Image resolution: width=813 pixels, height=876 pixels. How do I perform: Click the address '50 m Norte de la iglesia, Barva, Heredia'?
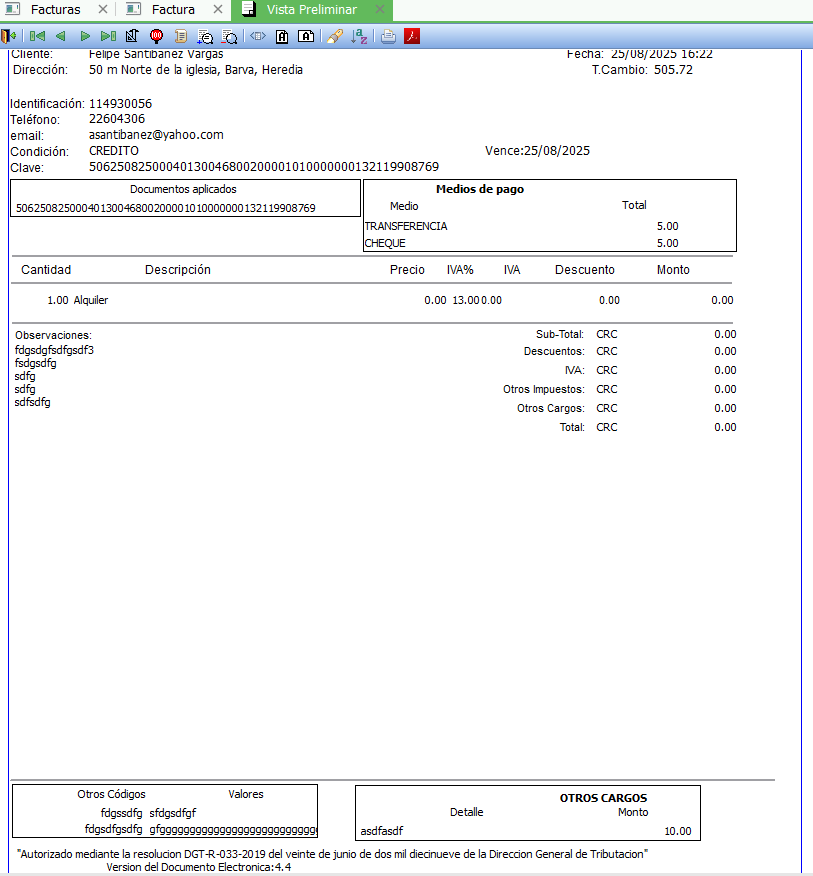196,70
